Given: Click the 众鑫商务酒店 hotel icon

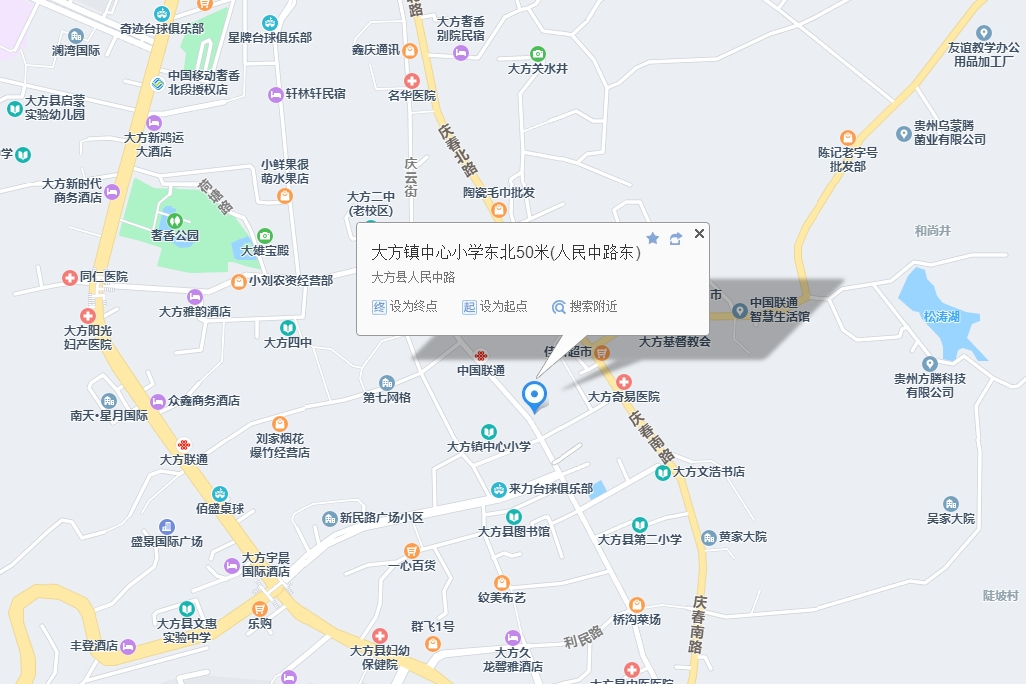Looking at the screenshot, I should (x=158, y=401).
